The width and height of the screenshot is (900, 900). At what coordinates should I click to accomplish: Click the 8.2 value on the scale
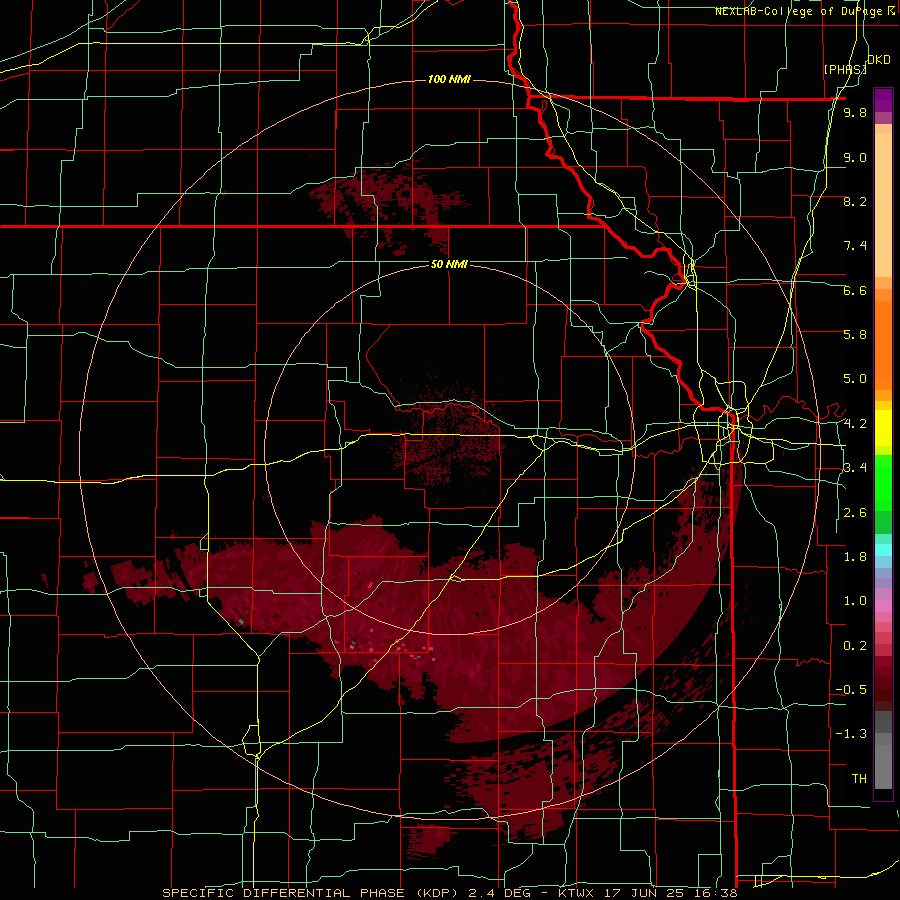[855, 201]
